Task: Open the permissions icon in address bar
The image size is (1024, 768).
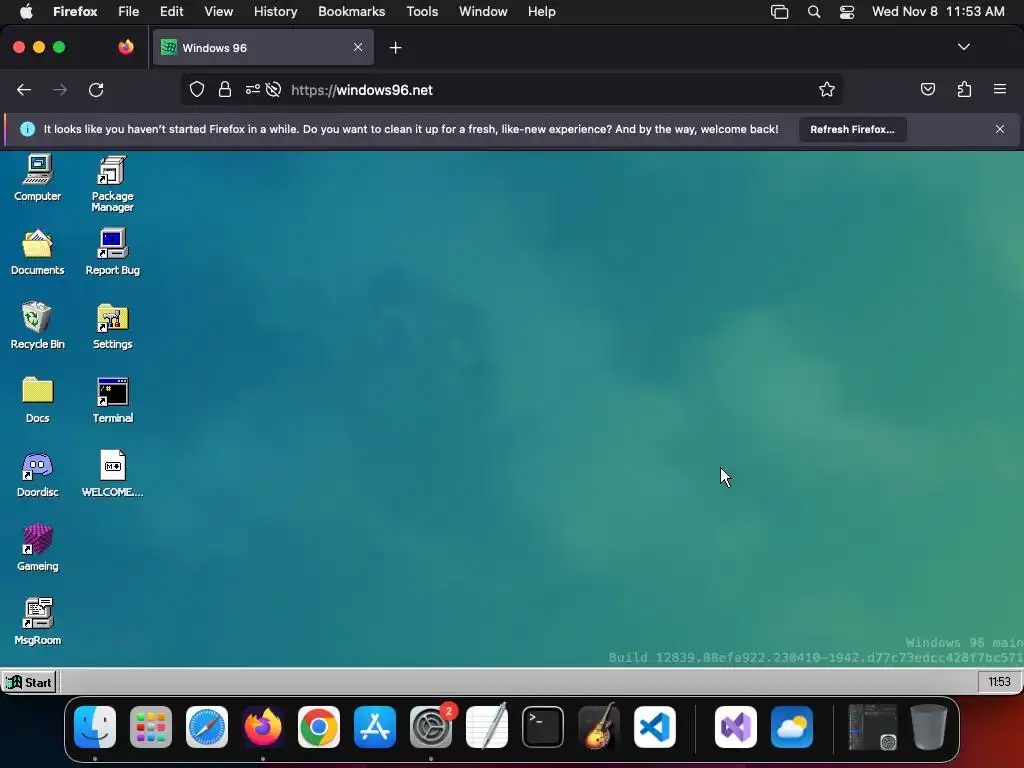Action: [252, 89]
